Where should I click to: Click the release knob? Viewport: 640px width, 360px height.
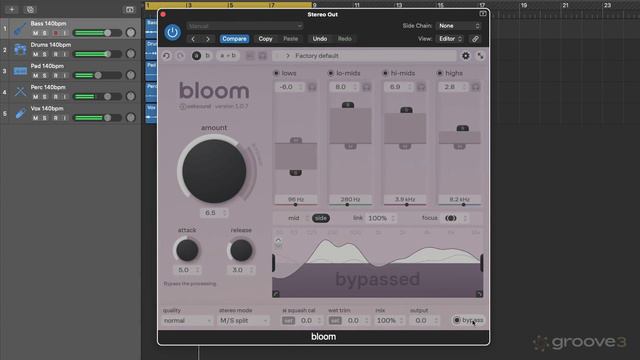241,250
